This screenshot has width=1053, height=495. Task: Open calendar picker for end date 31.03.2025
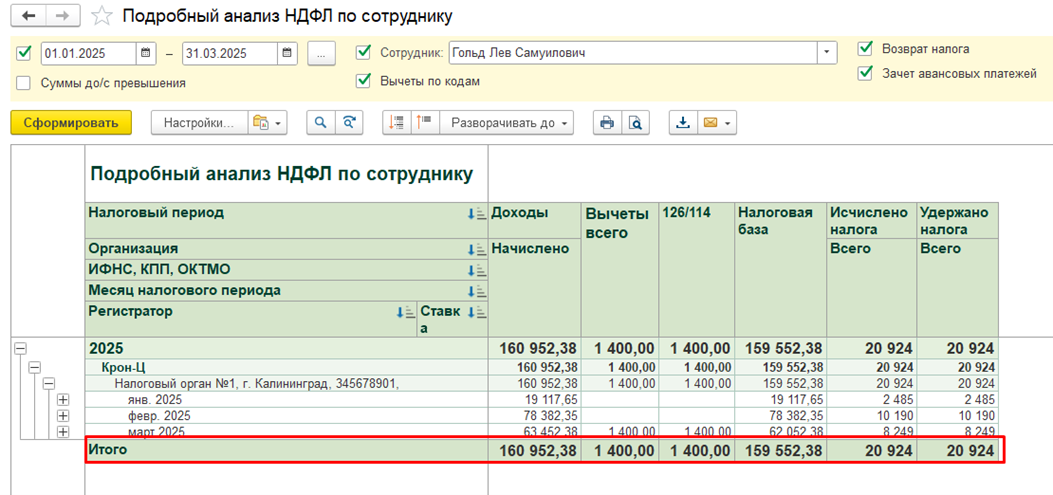tap(287, 53)
